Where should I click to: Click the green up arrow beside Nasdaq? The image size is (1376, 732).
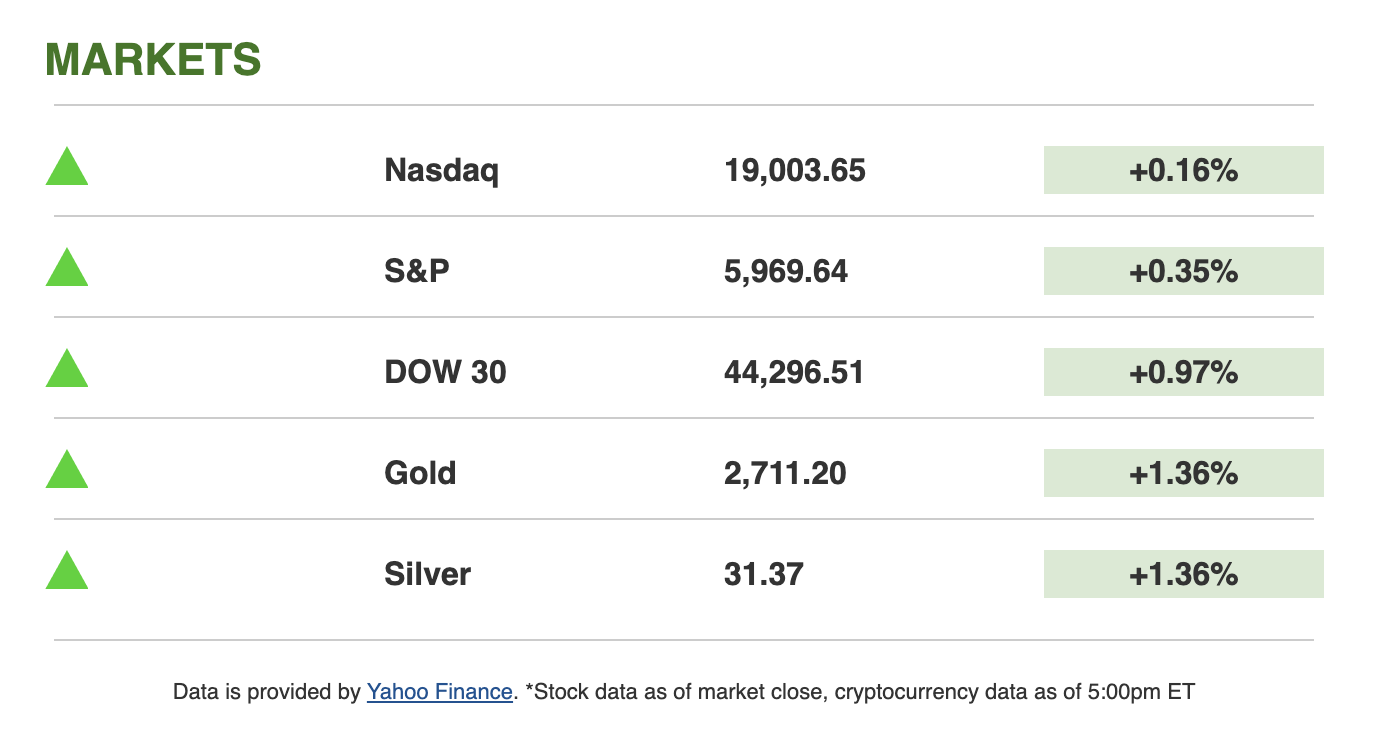(x=67, y=168)
